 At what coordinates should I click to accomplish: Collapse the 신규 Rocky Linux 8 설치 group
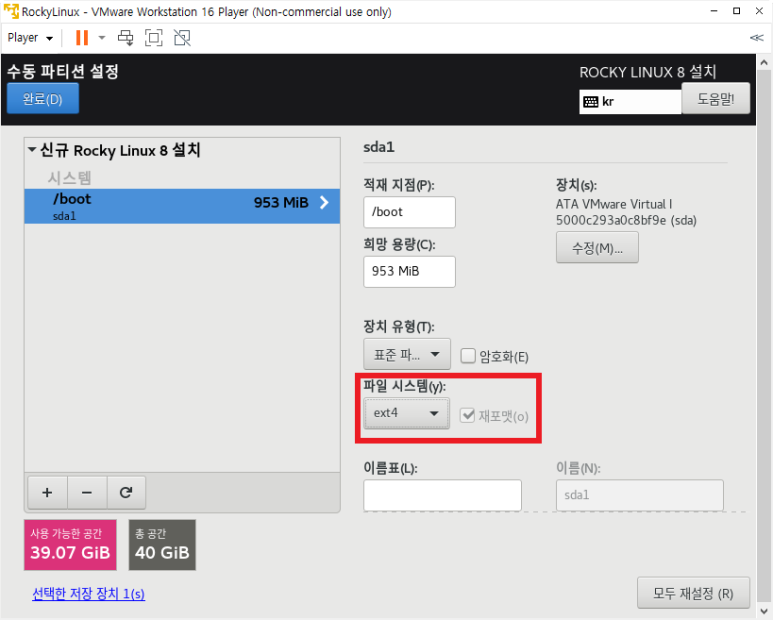coord(32,149)
